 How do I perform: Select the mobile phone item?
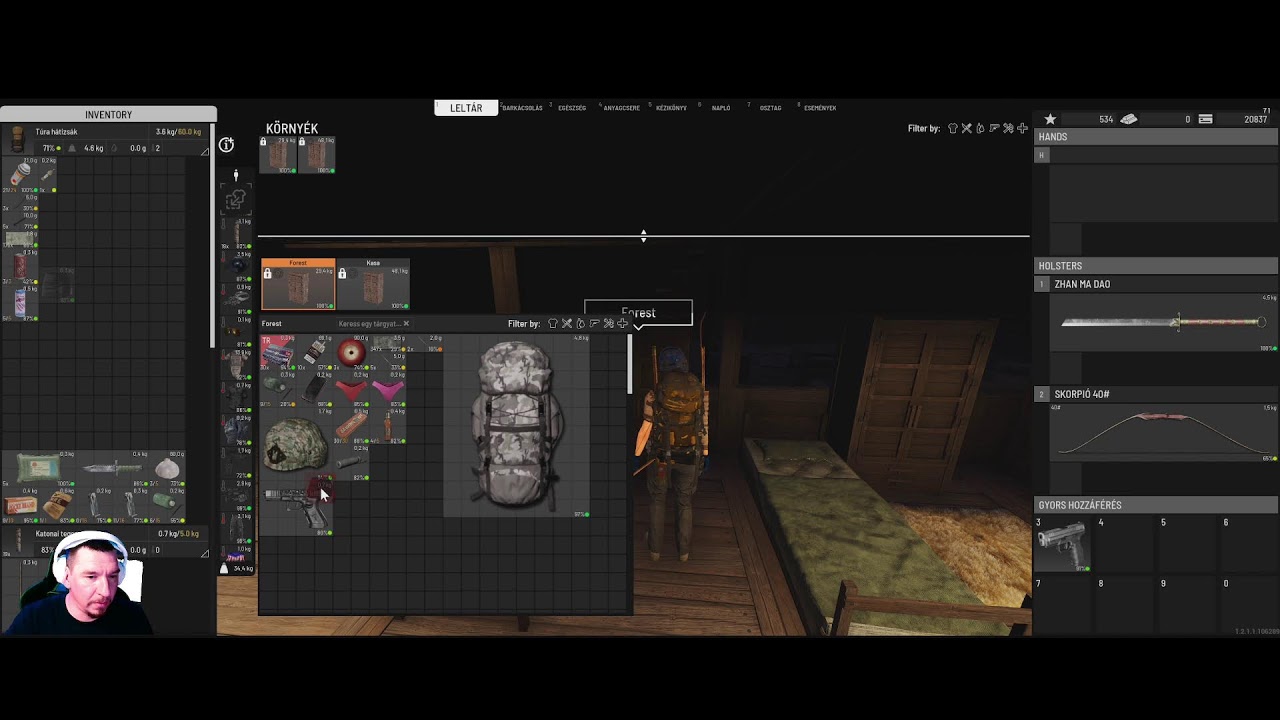pyautogui.click(x=315, y=389)
